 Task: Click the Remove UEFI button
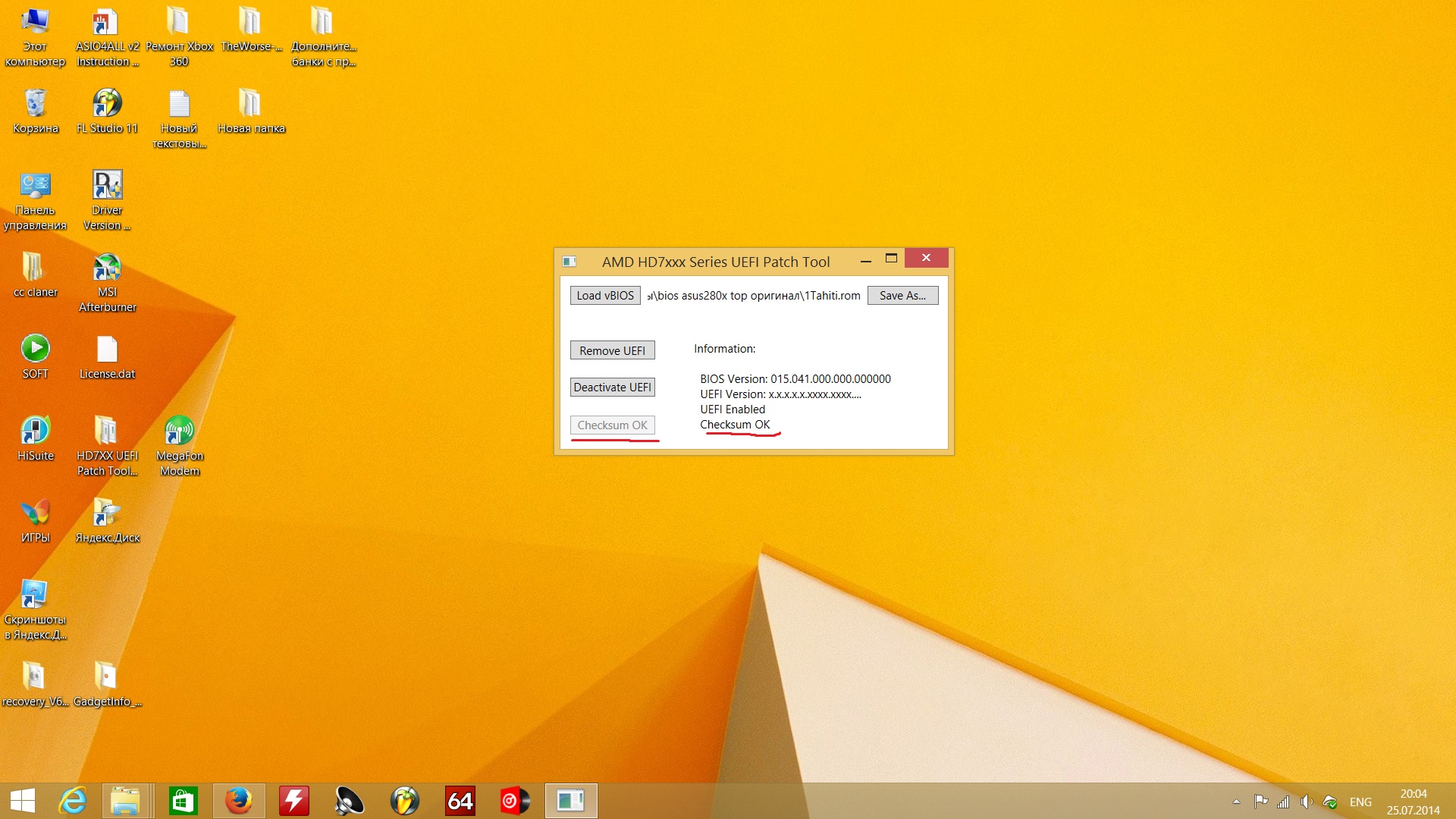click(612, 350)
